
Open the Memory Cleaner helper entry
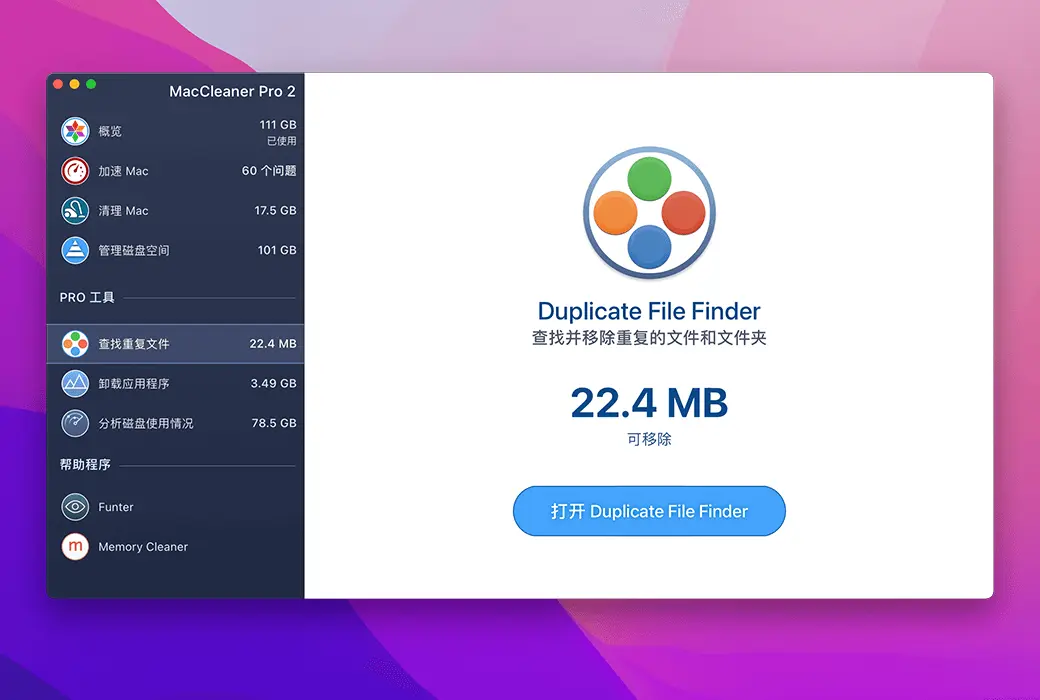point(176,547)
